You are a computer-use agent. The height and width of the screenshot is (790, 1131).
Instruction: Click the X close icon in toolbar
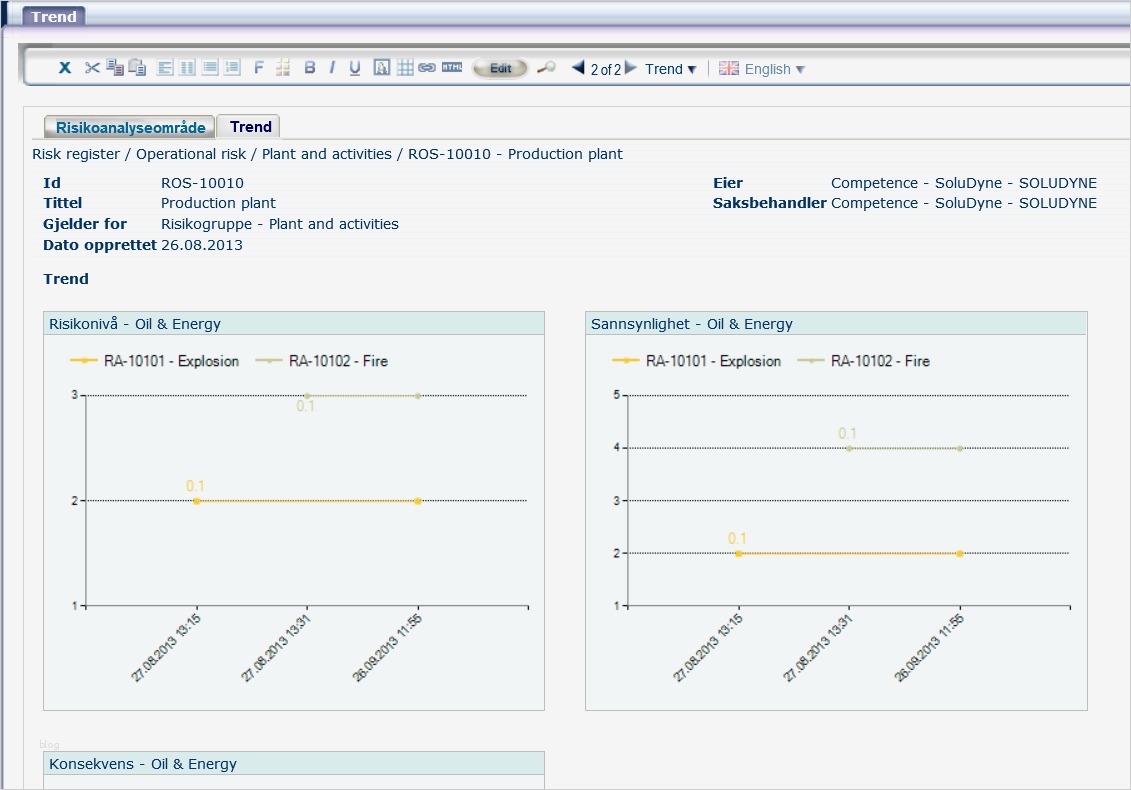(65, 68)
